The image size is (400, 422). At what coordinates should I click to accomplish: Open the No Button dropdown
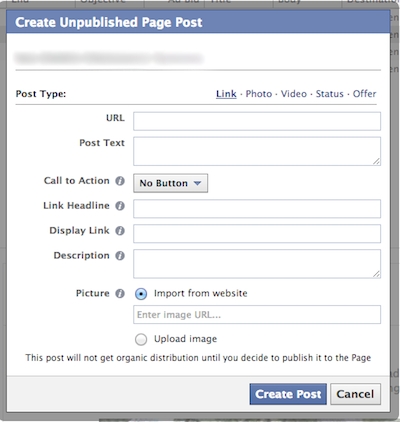(170, 183)
